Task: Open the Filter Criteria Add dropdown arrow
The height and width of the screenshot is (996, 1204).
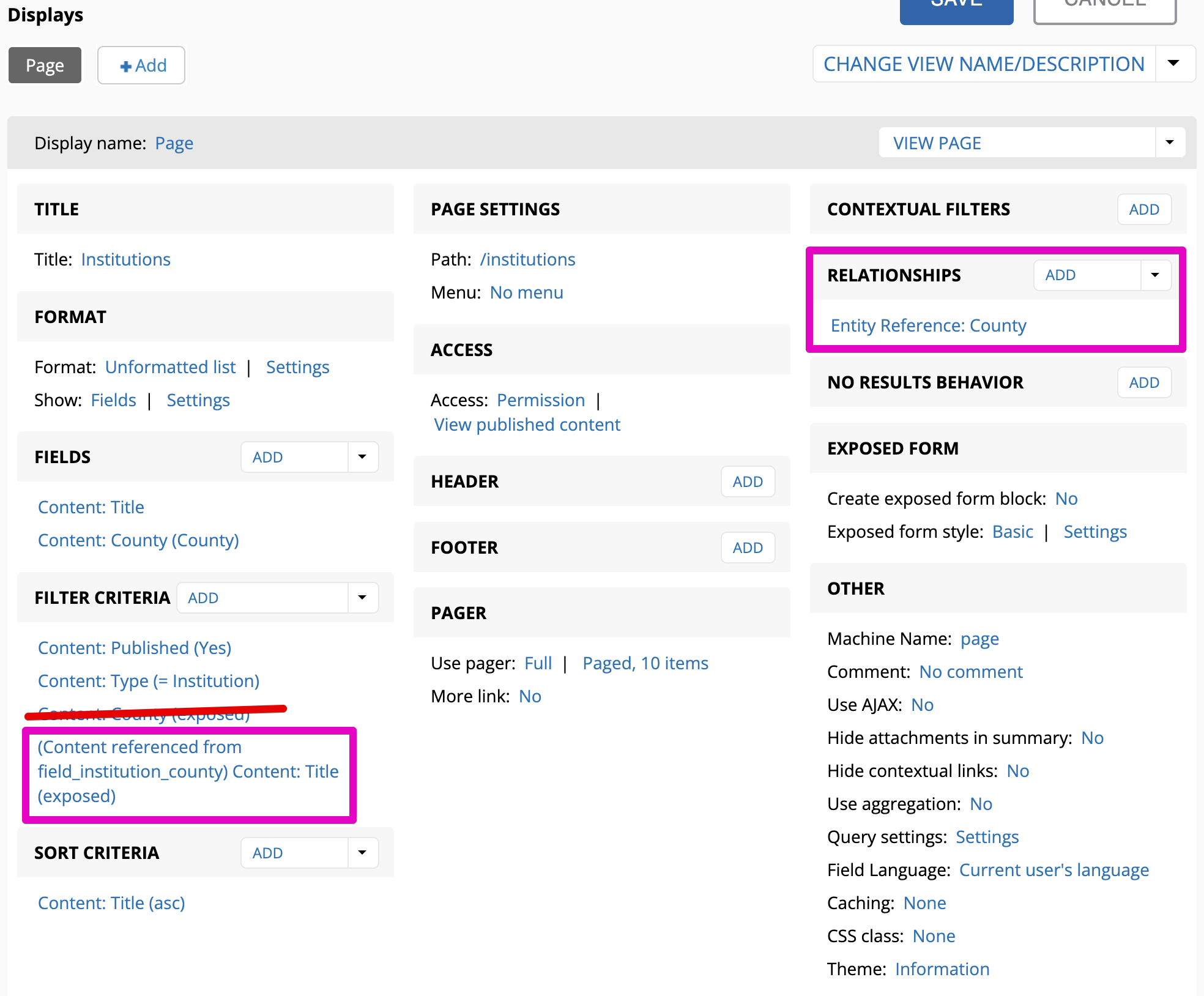Action: pos(362,598)
